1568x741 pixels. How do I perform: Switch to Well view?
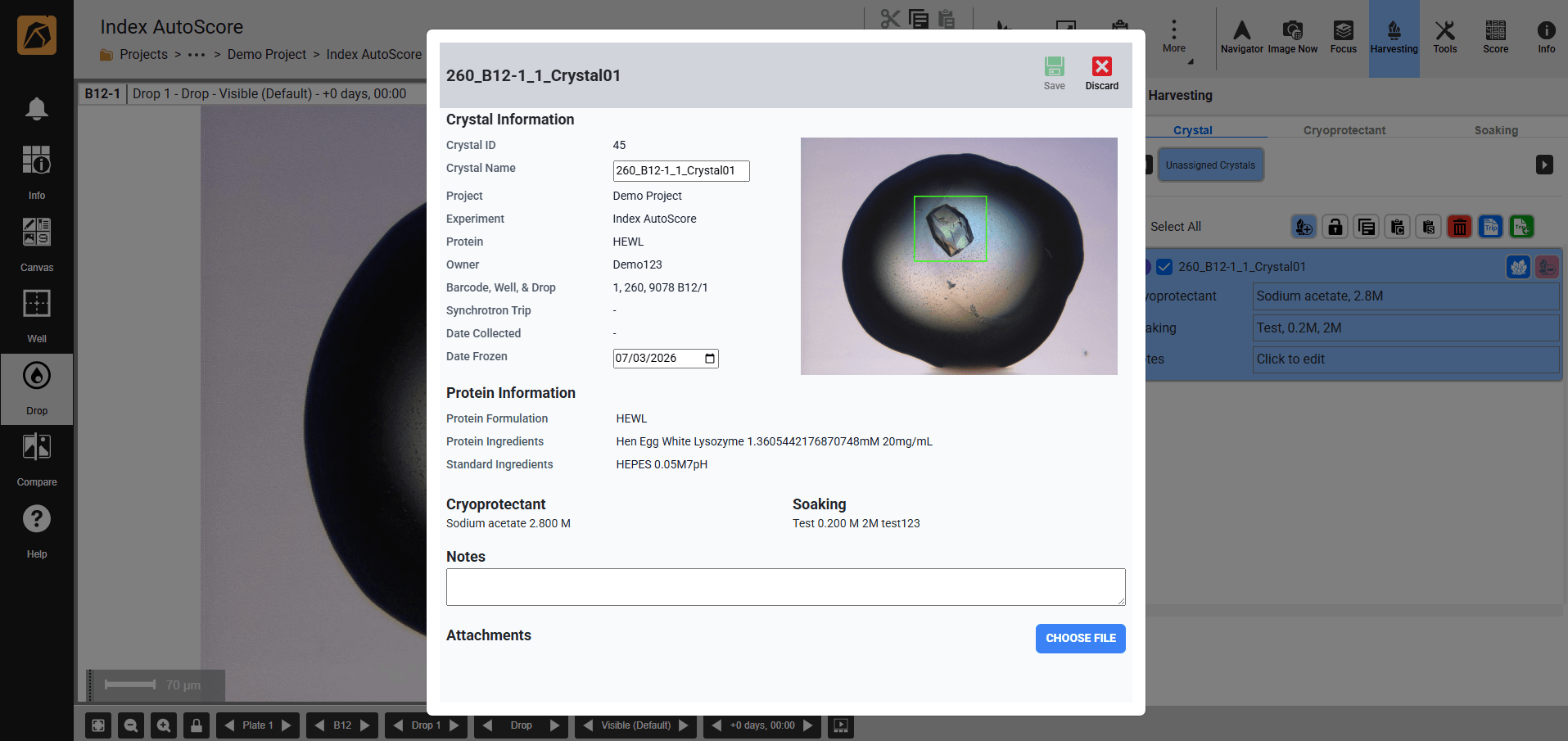coord(36,315)
